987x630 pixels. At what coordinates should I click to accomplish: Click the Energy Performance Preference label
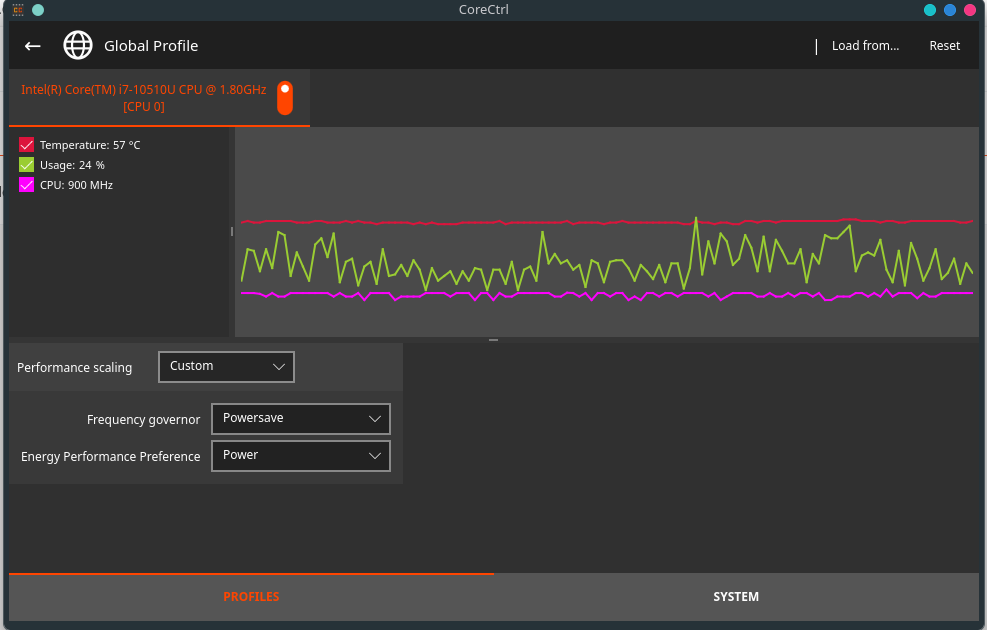tap(111, 456)
